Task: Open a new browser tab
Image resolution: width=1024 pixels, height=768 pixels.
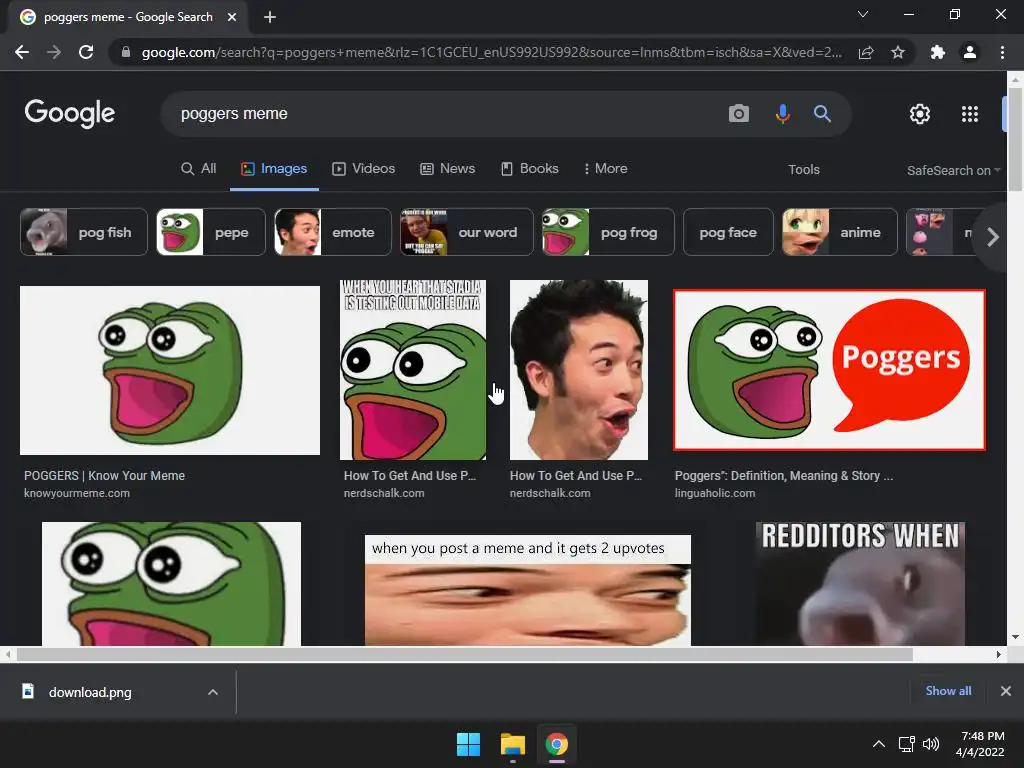Action: pyautogui.click(x=270, y=17)
